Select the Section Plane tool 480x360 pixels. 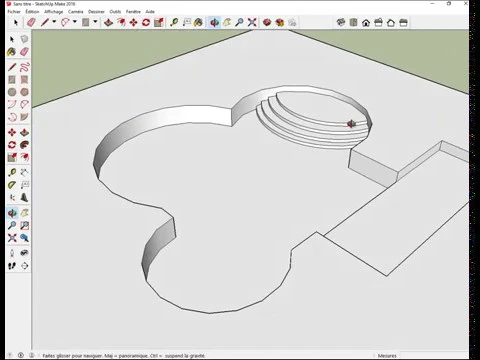[x=24, y=266]
